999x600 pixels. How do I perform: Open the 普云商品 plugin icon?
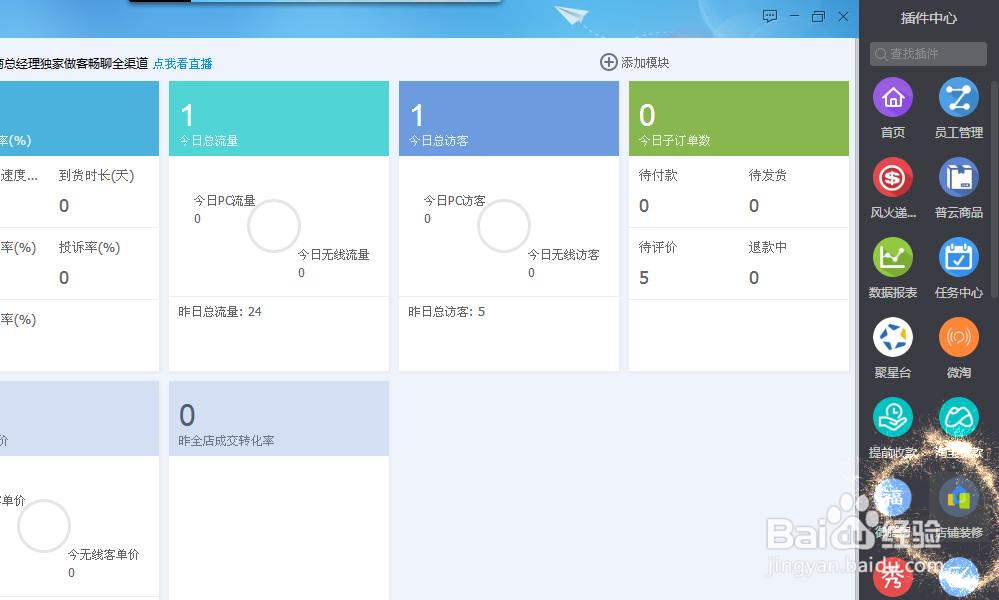[x=958, y=178]
